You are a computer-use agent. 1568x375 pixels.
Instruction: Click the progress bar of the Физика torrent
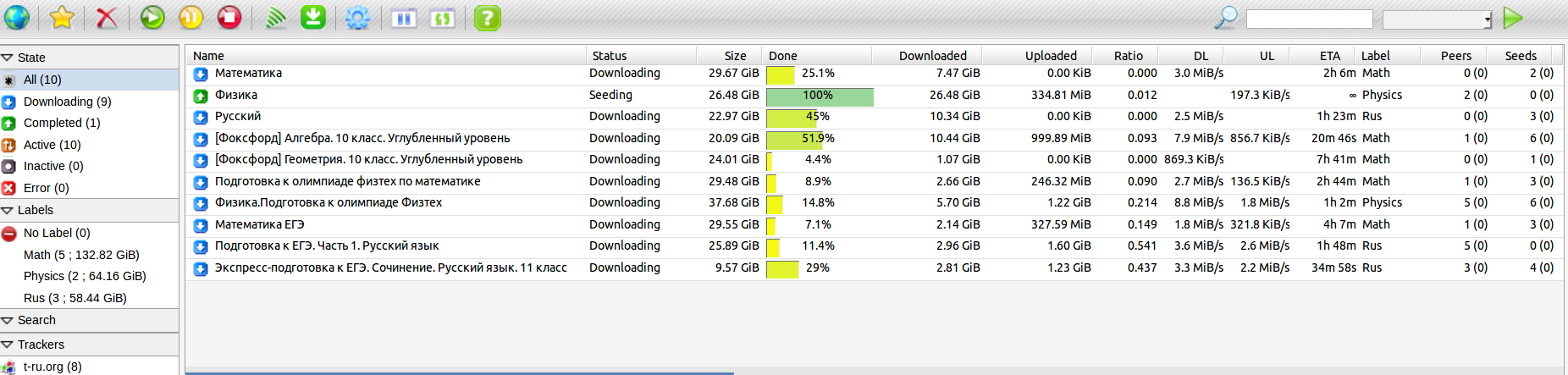(x=820, y=96)
